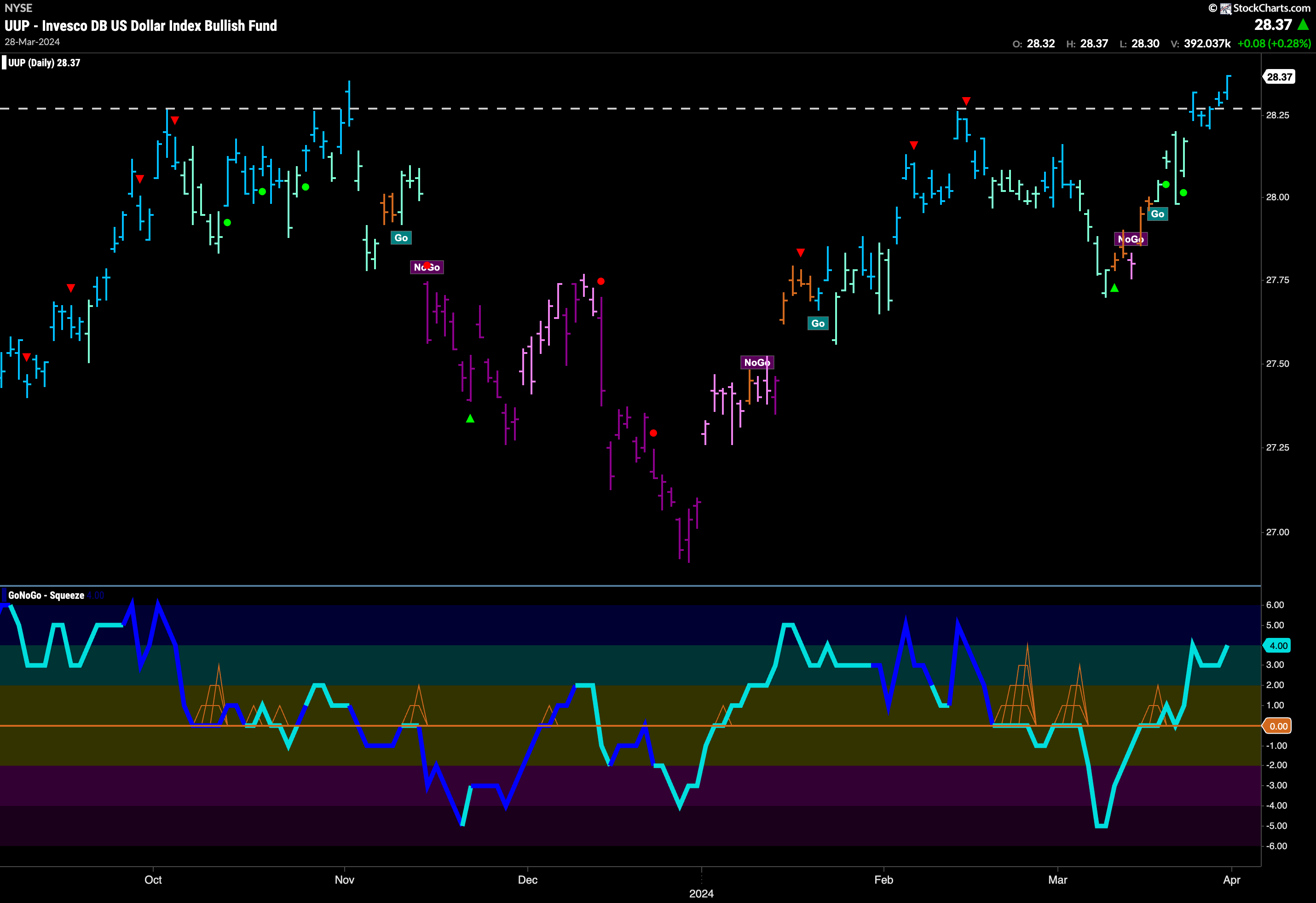Click the 28.00 price axis label

1277,197
